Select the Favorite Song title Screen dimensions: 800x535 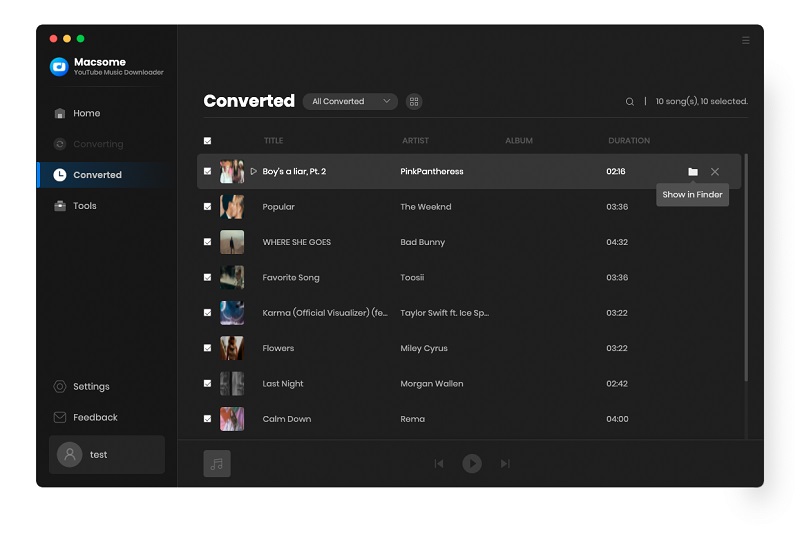pyautogui.click(x=291, y=277)
